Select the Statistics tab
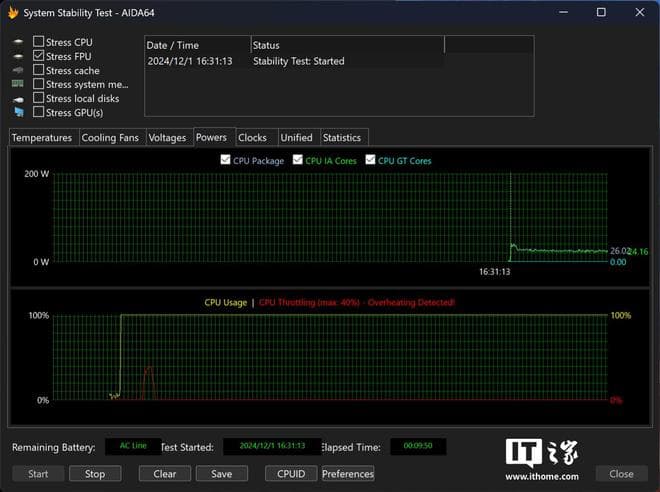660x492 pixels. (x=342, y=138)
